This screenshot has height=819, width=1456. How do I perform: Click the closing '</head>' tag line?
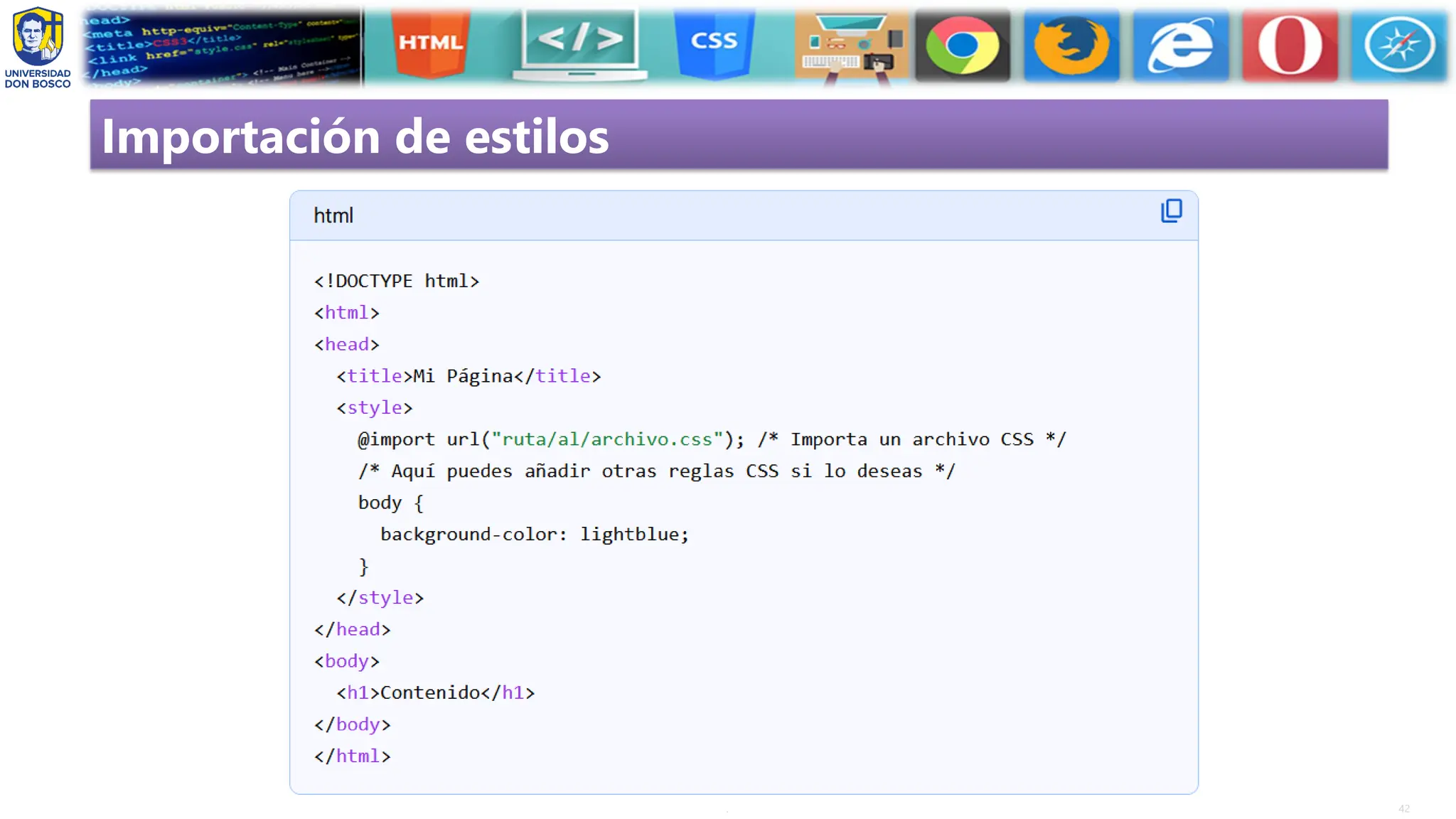[x=353, y=629]
